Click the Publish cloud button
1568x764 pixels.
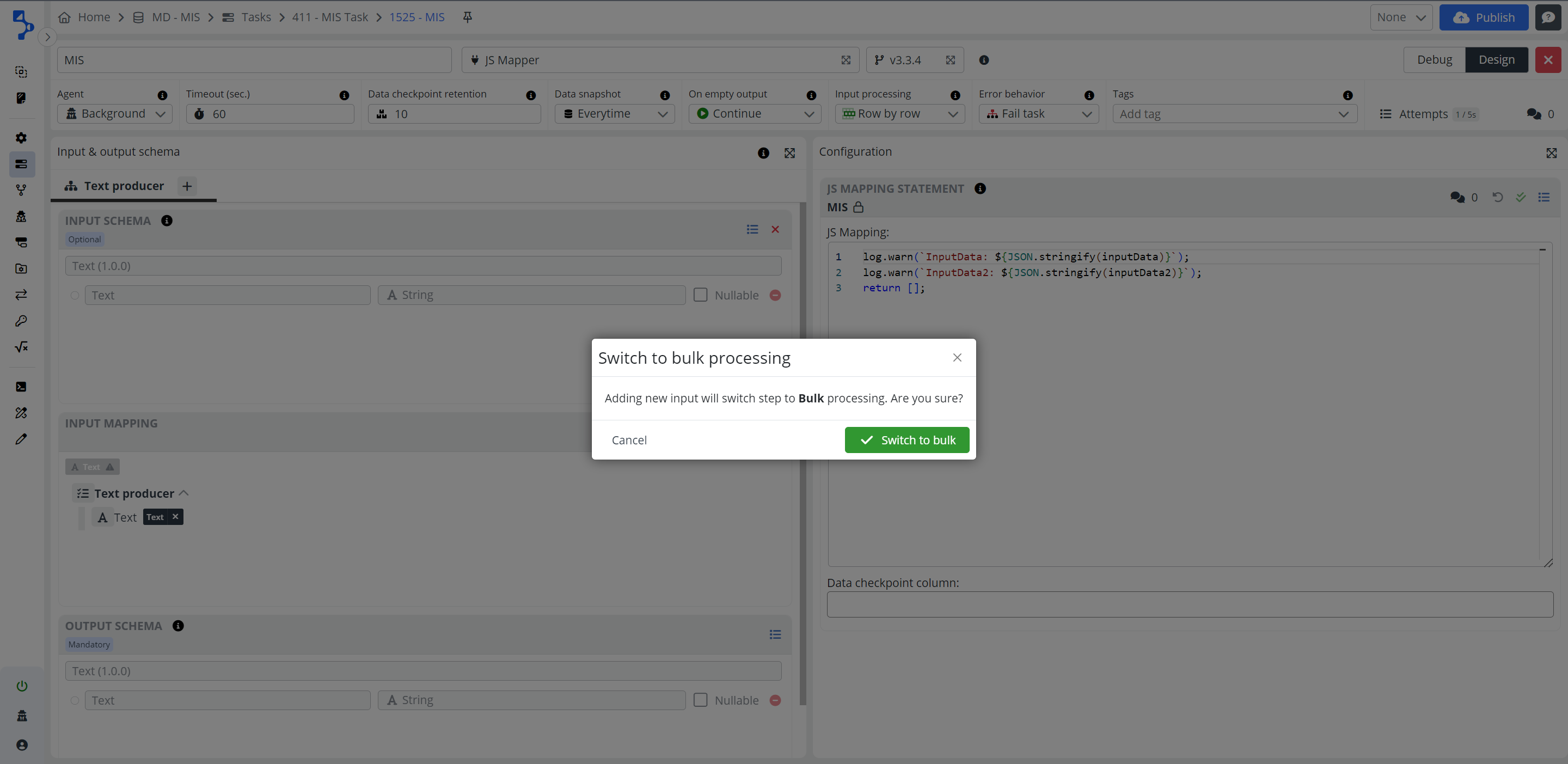click(x=1483, y=17)
